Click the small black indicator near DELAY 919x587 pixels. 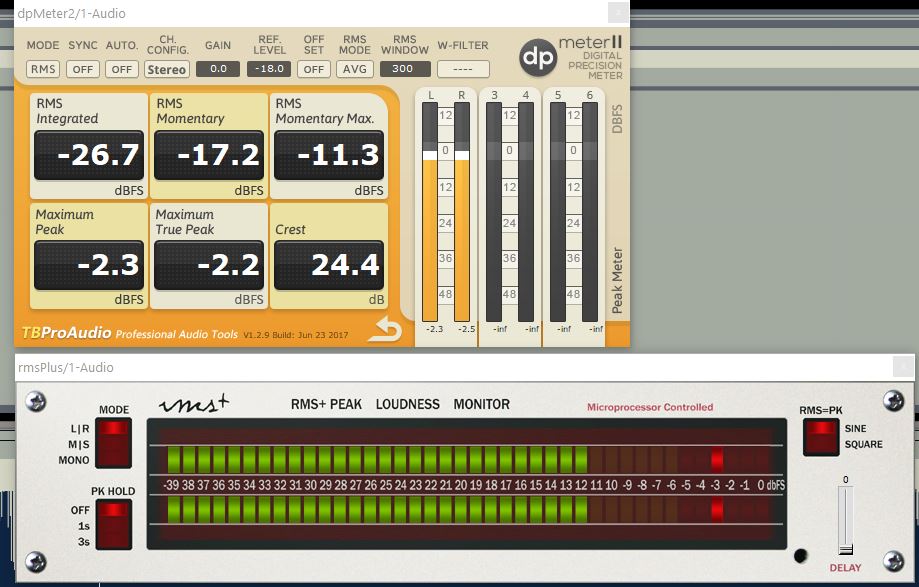[800, 555]
